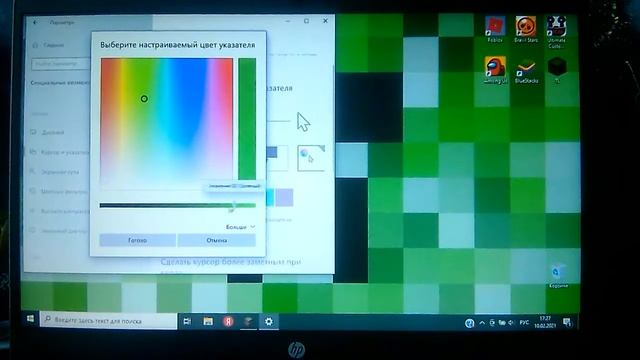Open the notification center icon
Image resolution: width=640 pixels, height=360 pixels.
[x=567, y=322]
